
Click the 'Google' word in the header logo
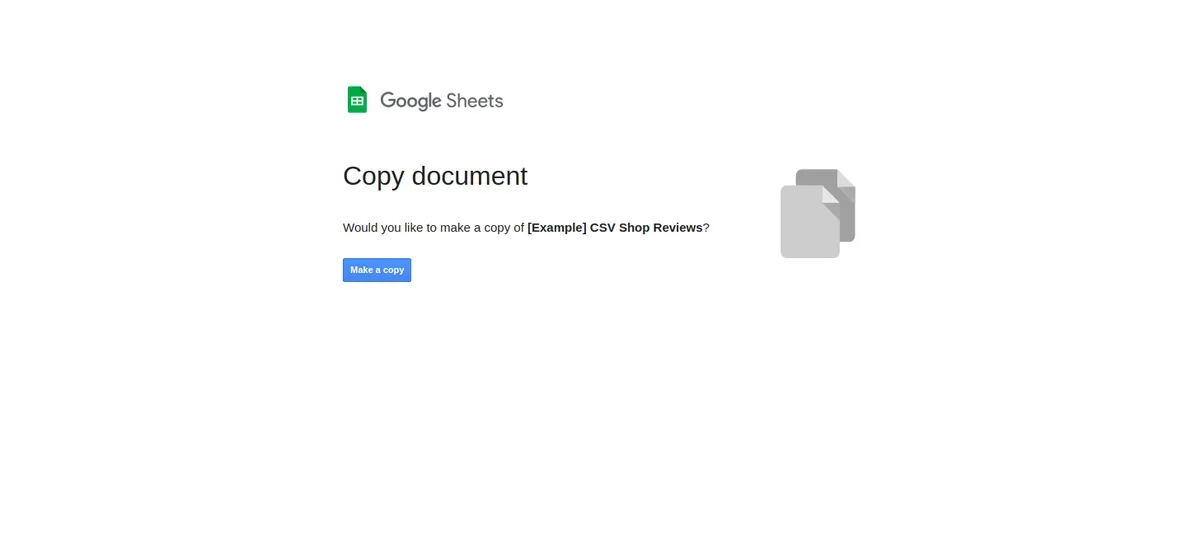[411, 101]
